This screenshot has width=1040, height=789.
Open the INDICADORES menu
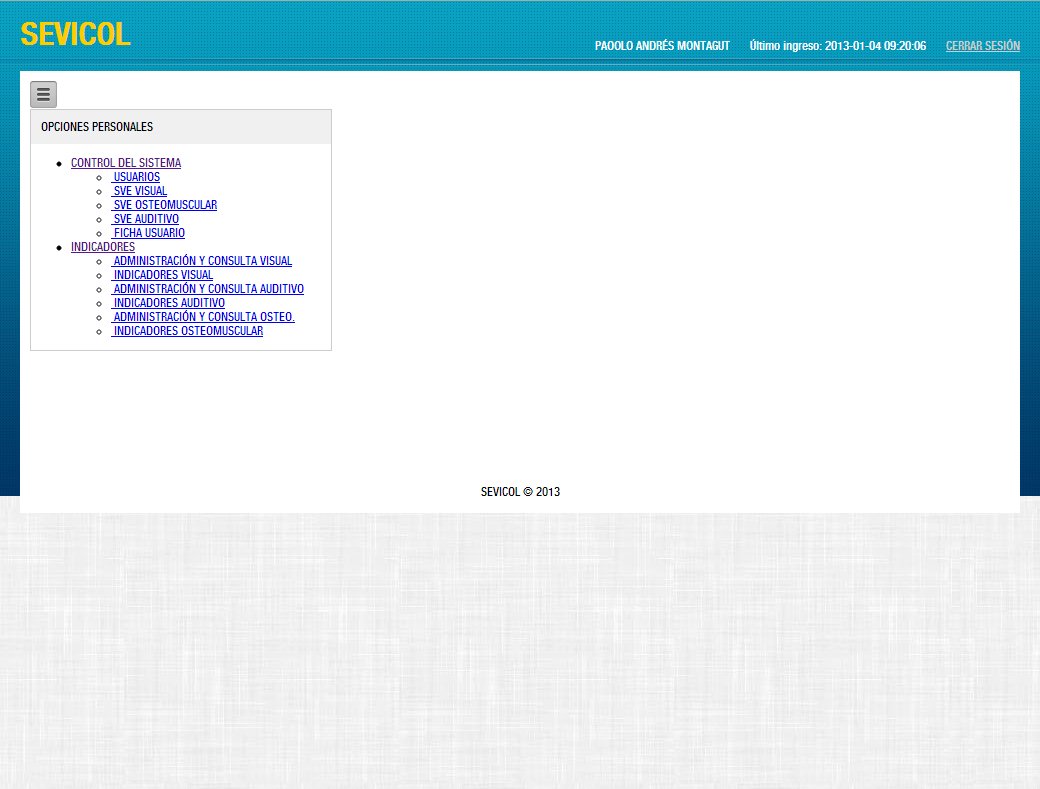pyautogui.click(x=103, y=247)
